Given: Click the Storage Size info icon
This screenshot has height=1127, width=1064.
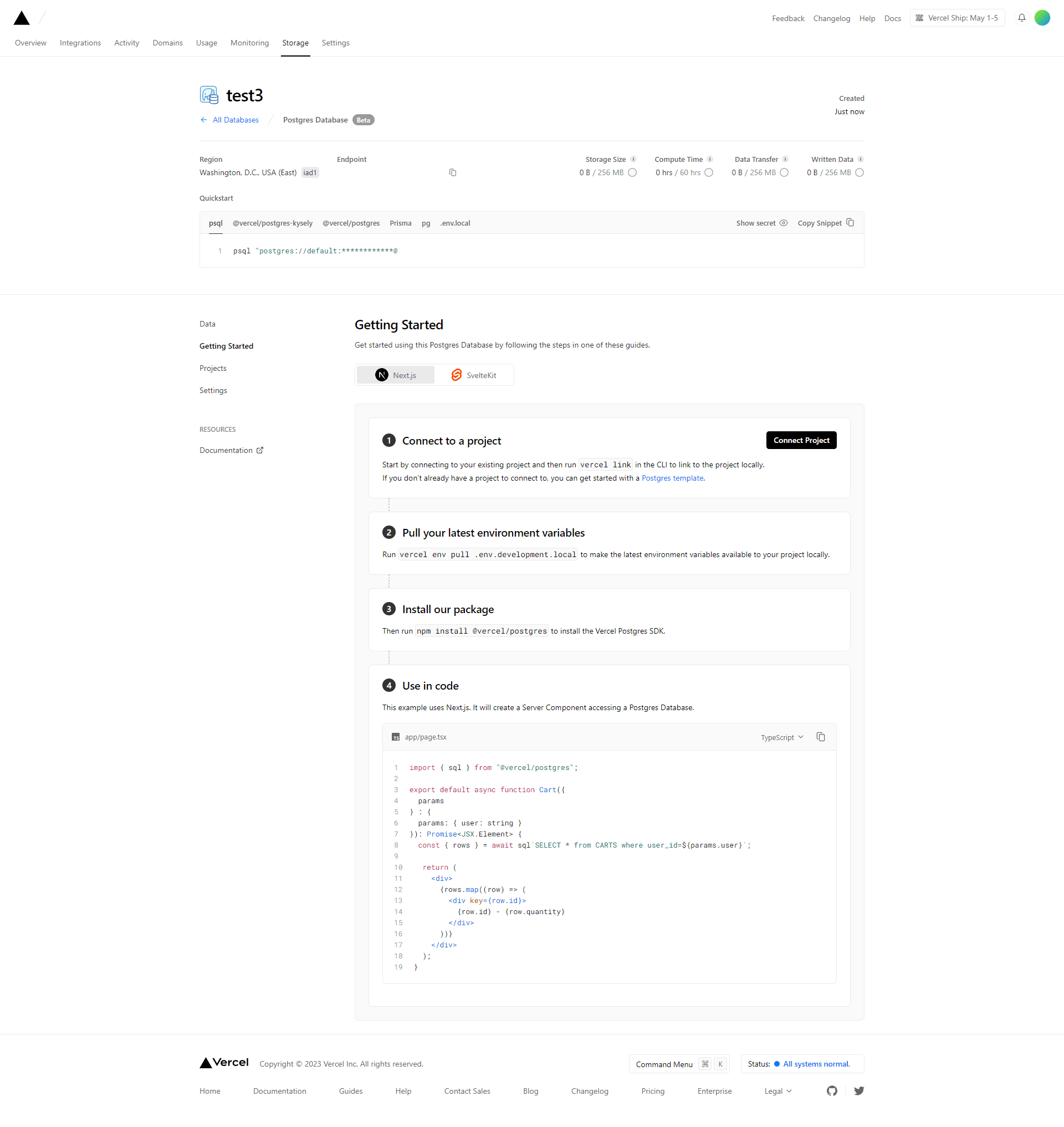Looking at the screenshot, I should pyautogui.click(x=633, y=160).
